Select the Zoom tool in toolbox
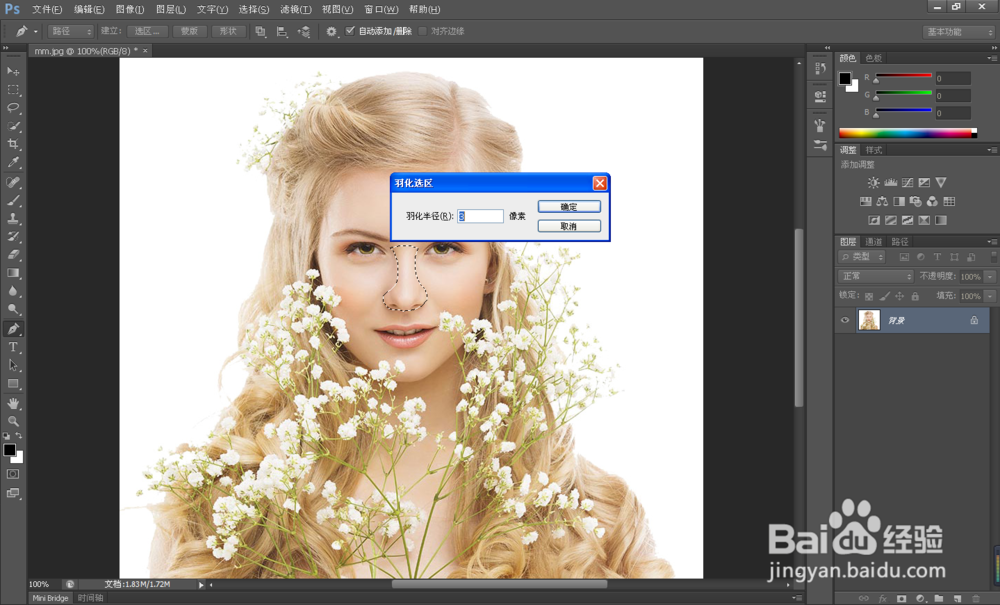The width and height of the screenshot is (1000, 605). tap(14, 421)
